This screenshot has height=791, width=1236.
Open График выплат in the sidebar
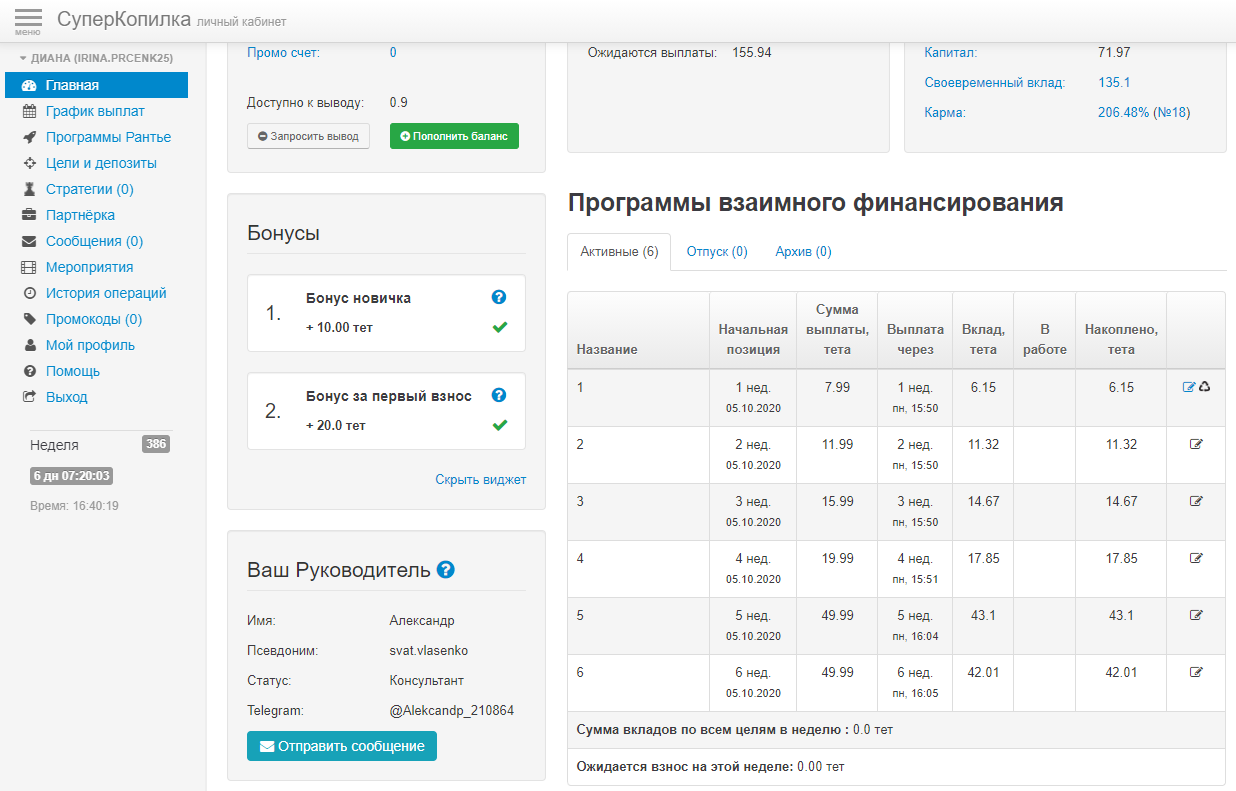(95, 111)
